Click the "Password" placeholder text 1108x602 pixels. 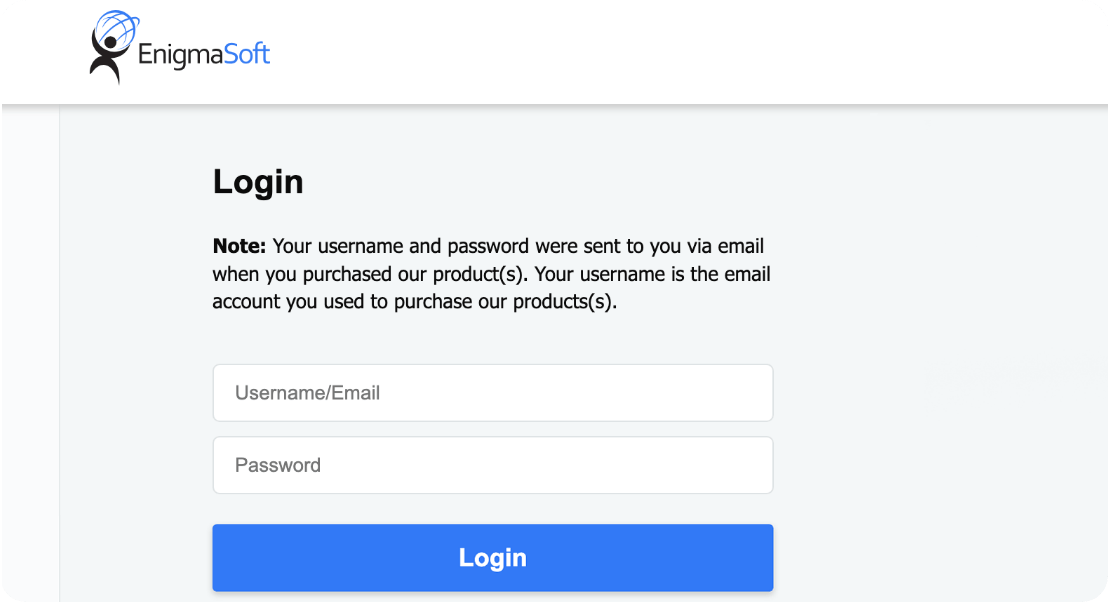pos(278,465)
